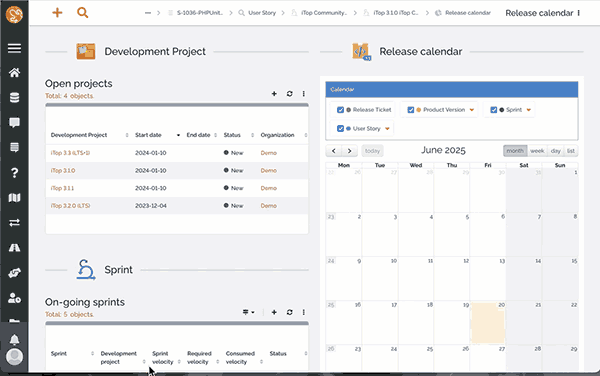Open the user admin sidebar icon
Screen dimensions: 600x376
(14, 298)
